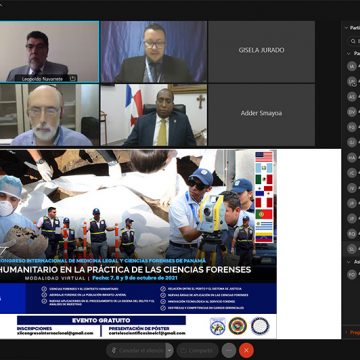
Task: Select the GJ participant avatar
Action: click(352, 142)
